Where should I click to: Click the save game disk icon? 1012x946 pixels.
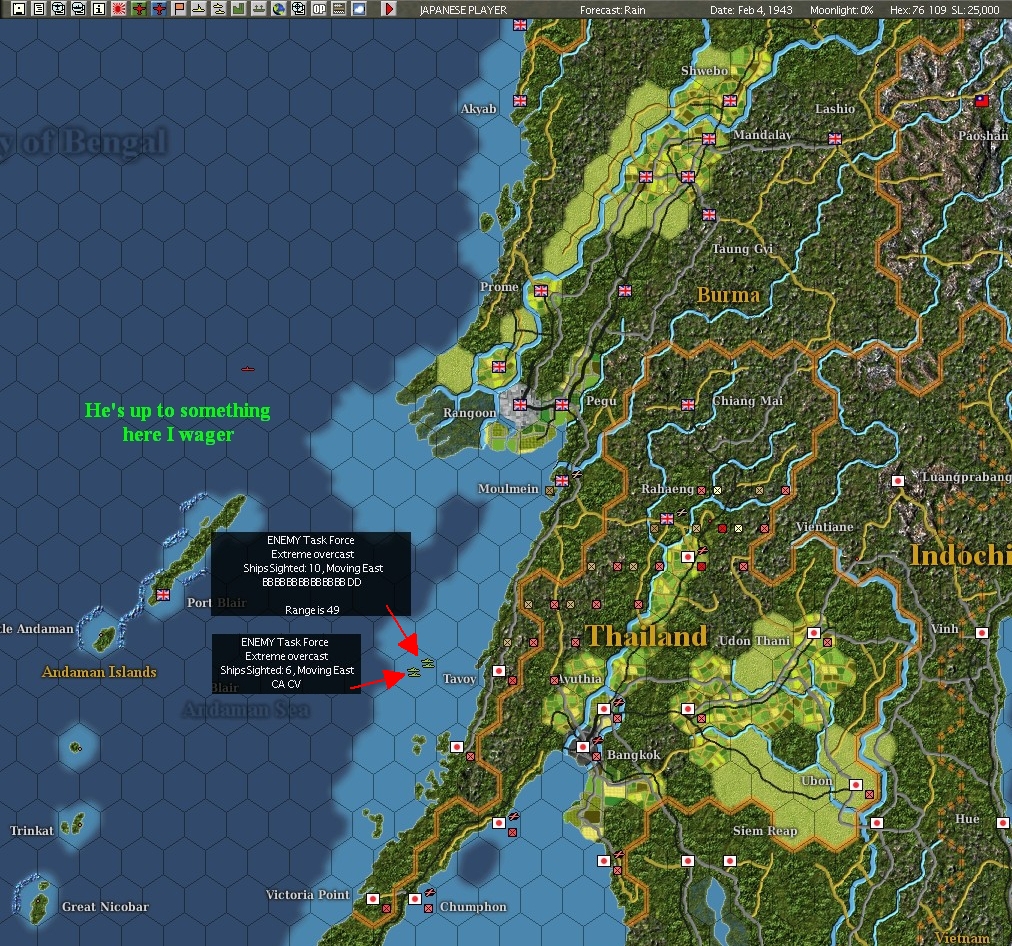click(19, 8)
